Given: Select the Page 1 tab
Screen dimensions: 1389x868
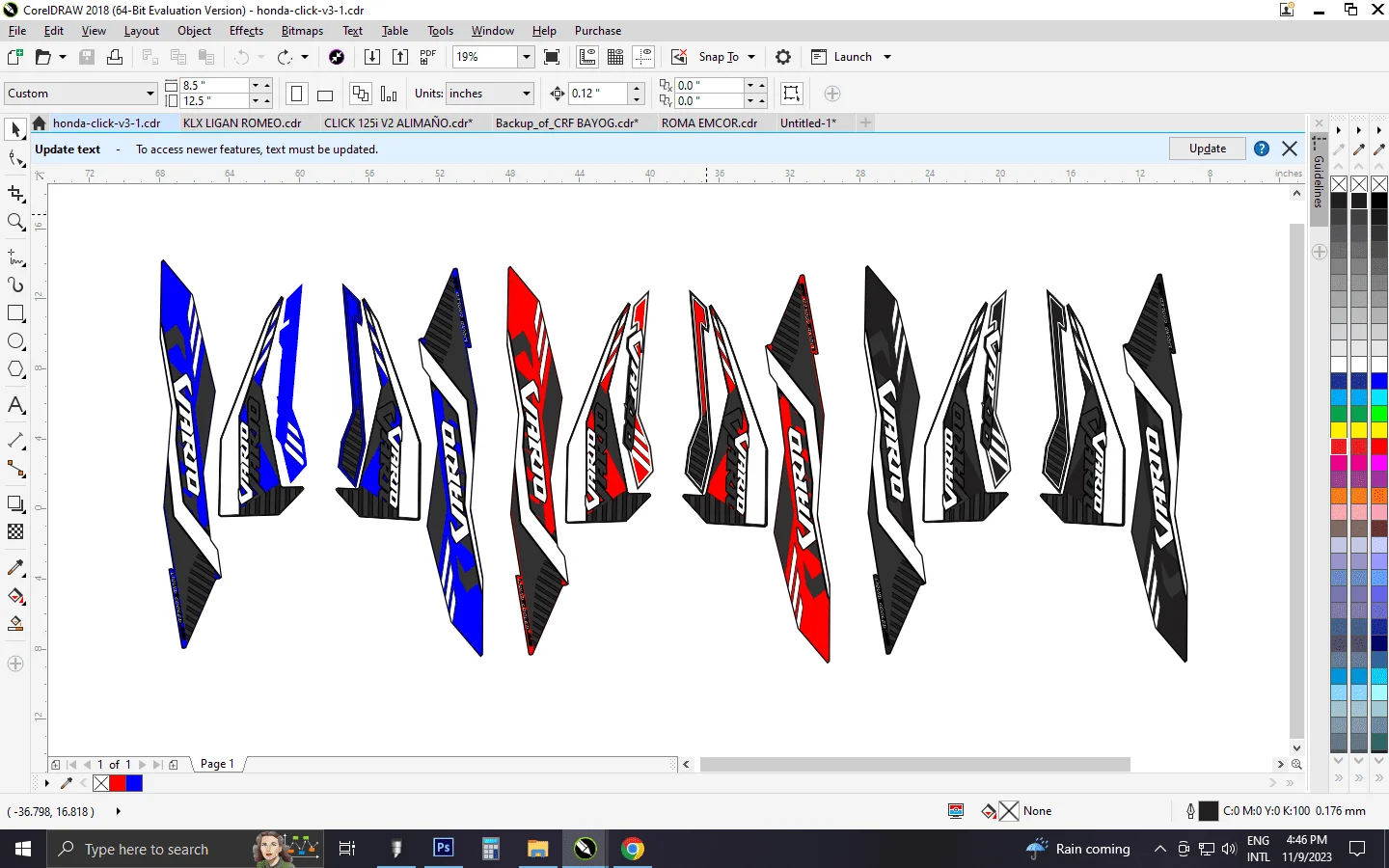Looking at the screenshot, I should 217,764.
